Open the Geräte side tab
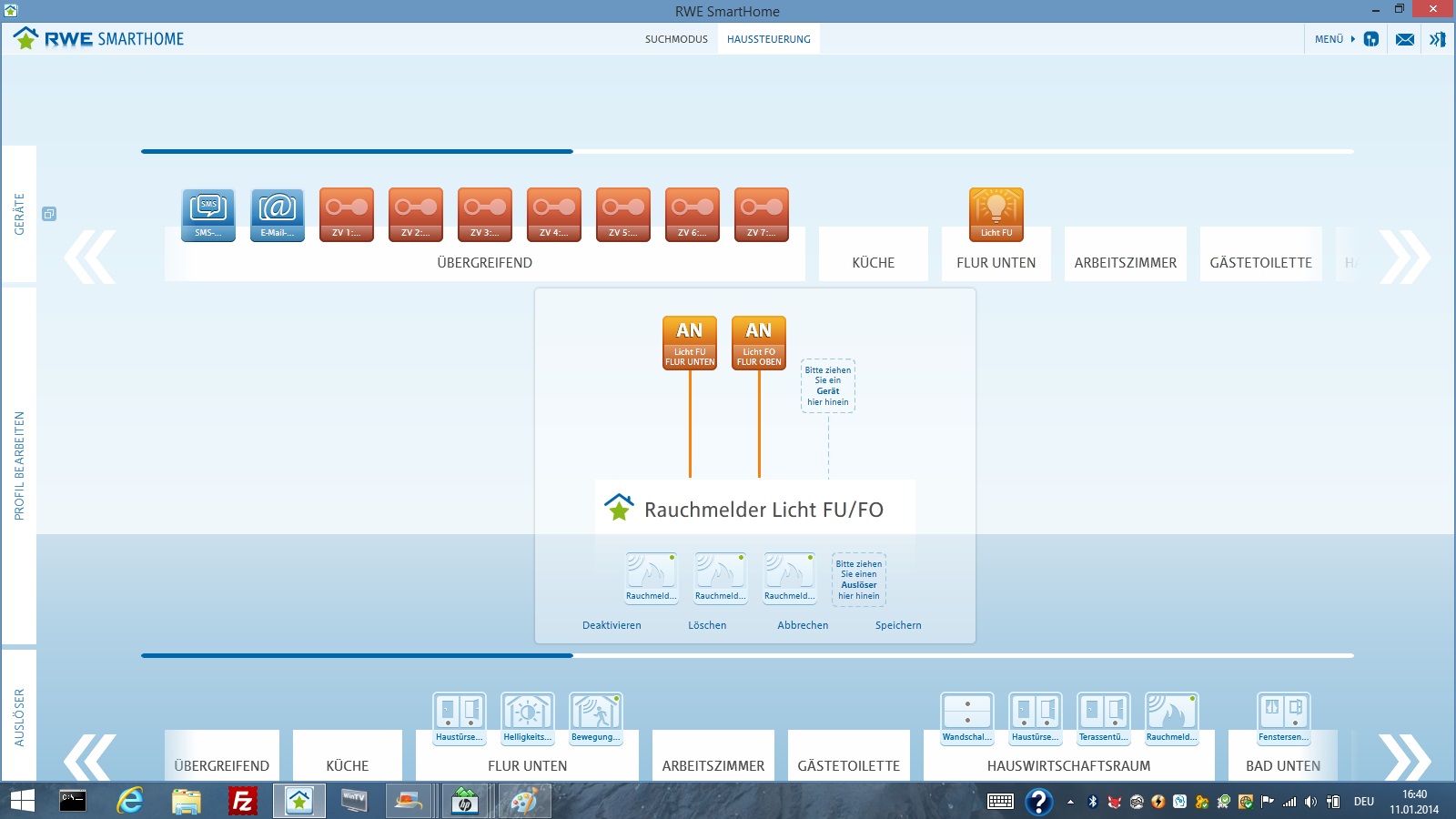This screenshot has height=819, width=1456. 19,214
